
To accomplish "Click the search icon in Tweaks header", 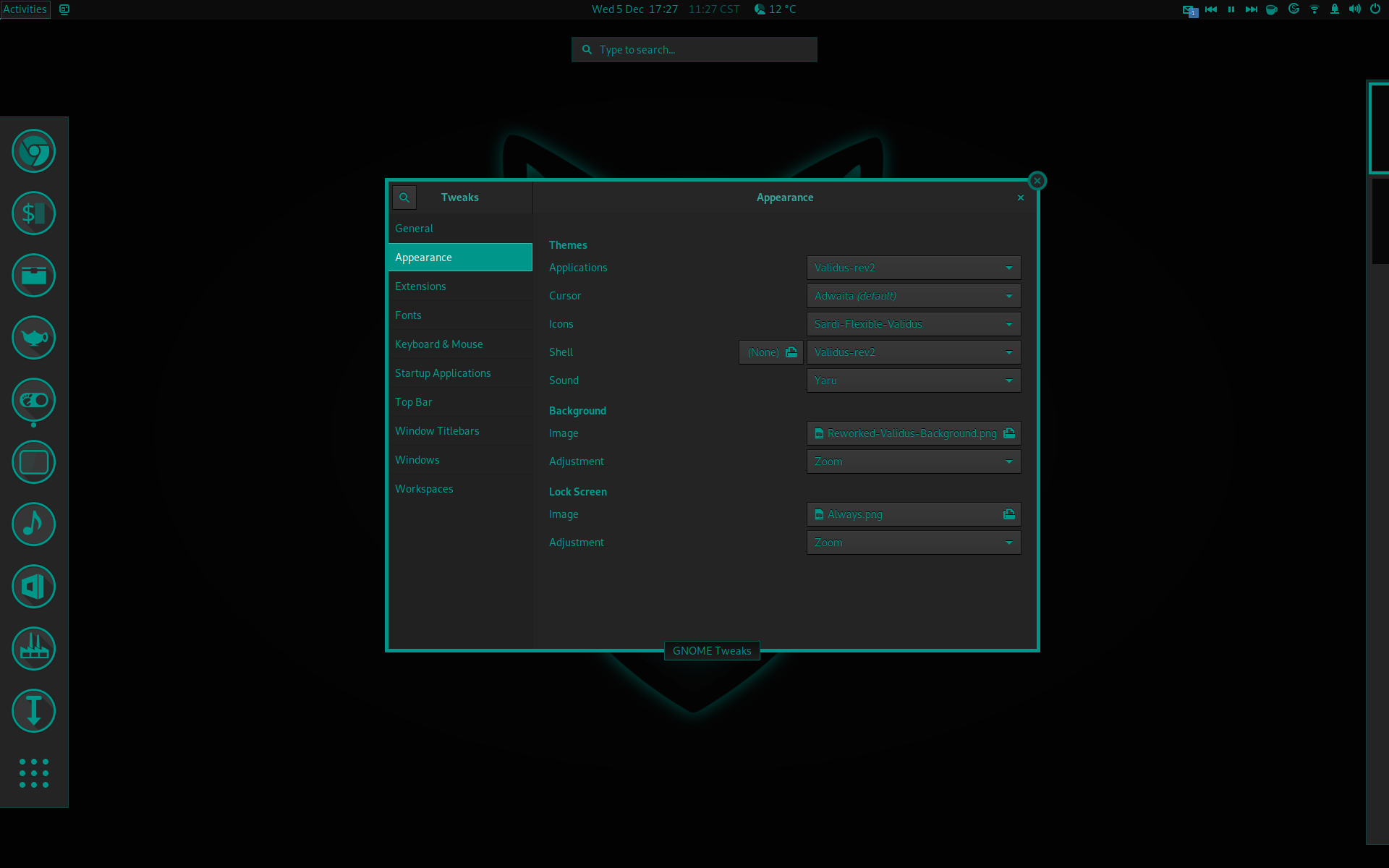I will (404, 197).
